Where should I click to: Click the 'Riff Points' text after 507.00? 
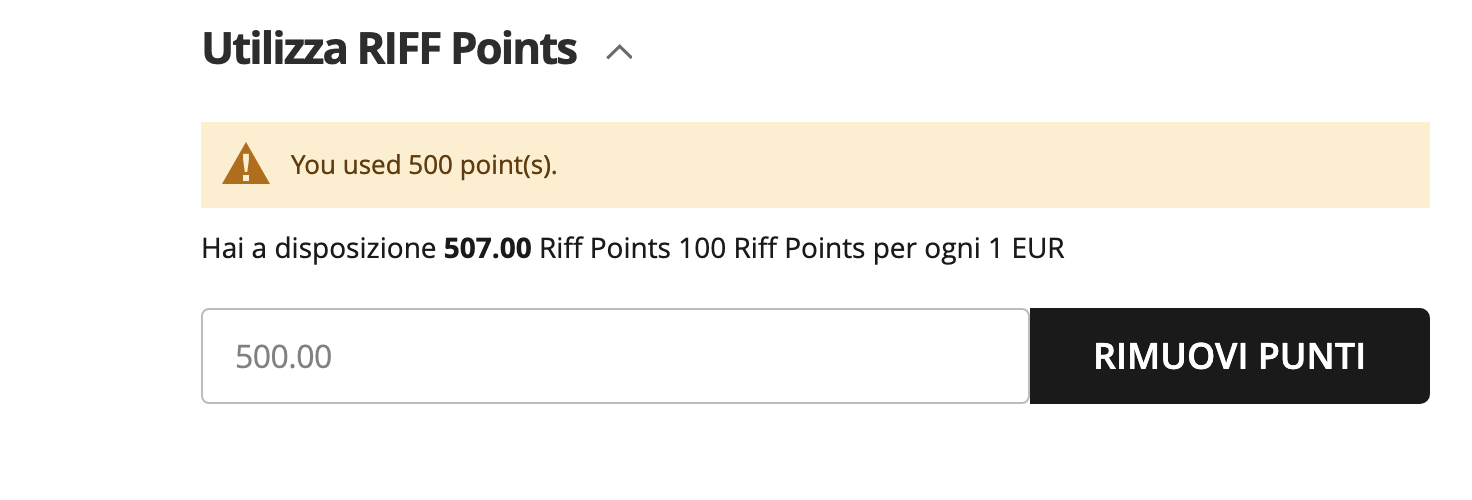(604, 249)
